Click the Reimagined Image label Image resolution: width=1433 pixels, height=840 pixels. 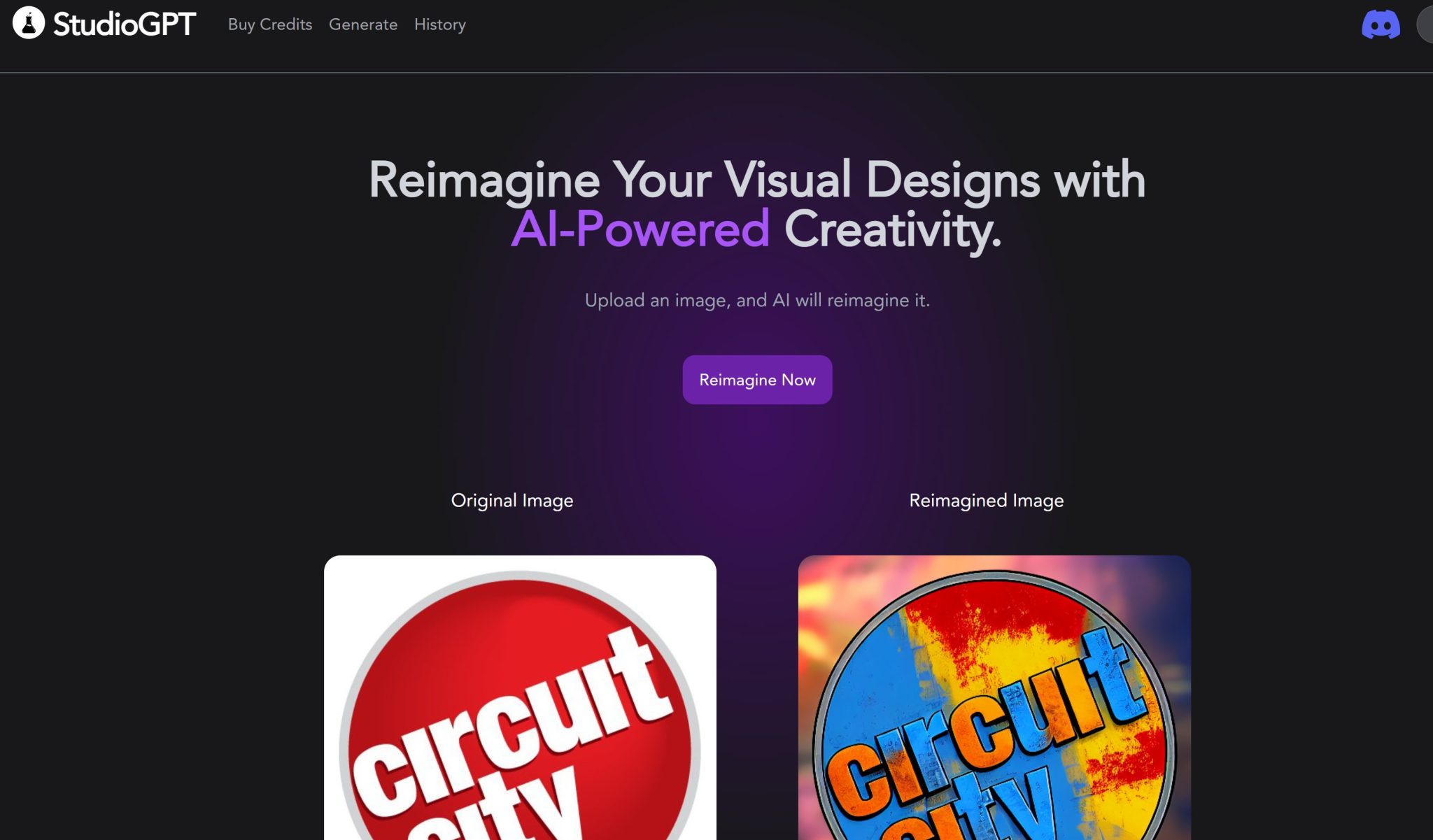(987, 501)
